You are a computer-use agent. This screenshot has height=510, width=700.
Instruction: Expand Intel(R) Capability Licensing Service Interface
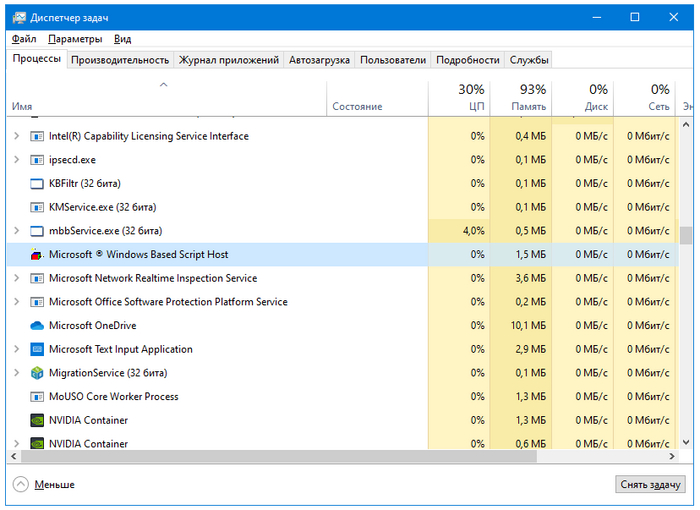16,136
